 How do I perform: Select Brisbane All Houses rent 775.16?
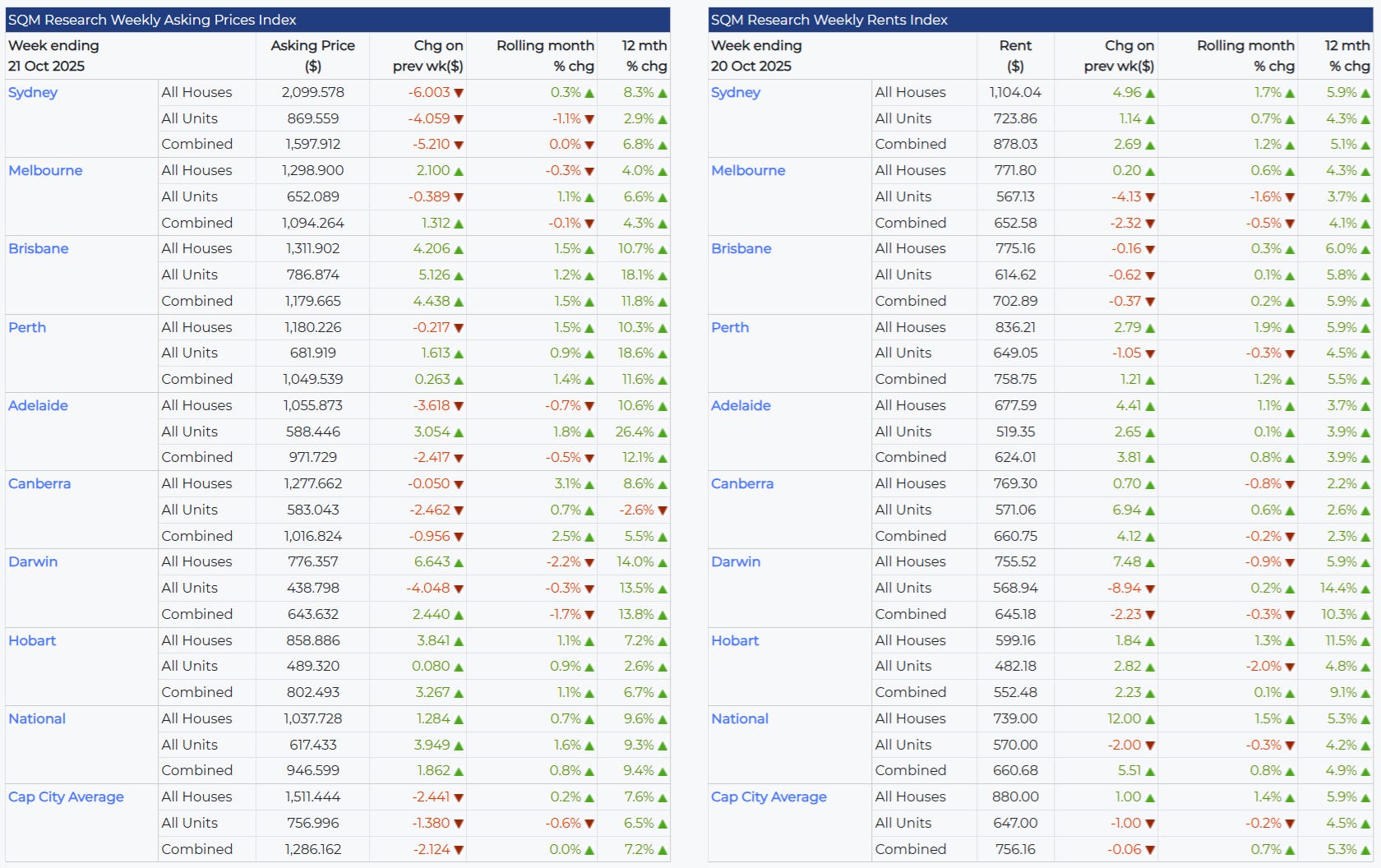1015,249
